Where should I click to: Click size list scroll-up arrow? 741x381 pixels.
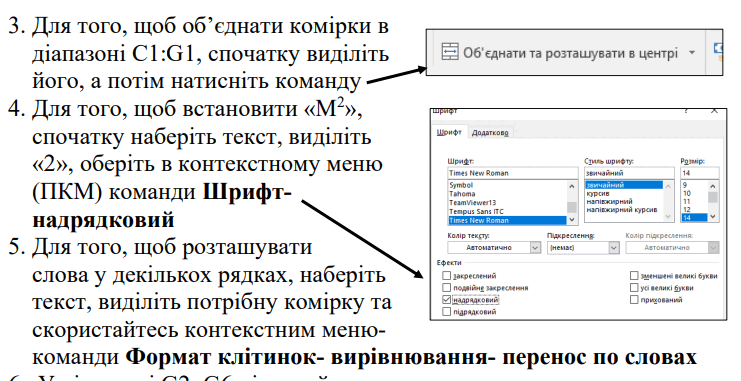click(x=713, y=186)
